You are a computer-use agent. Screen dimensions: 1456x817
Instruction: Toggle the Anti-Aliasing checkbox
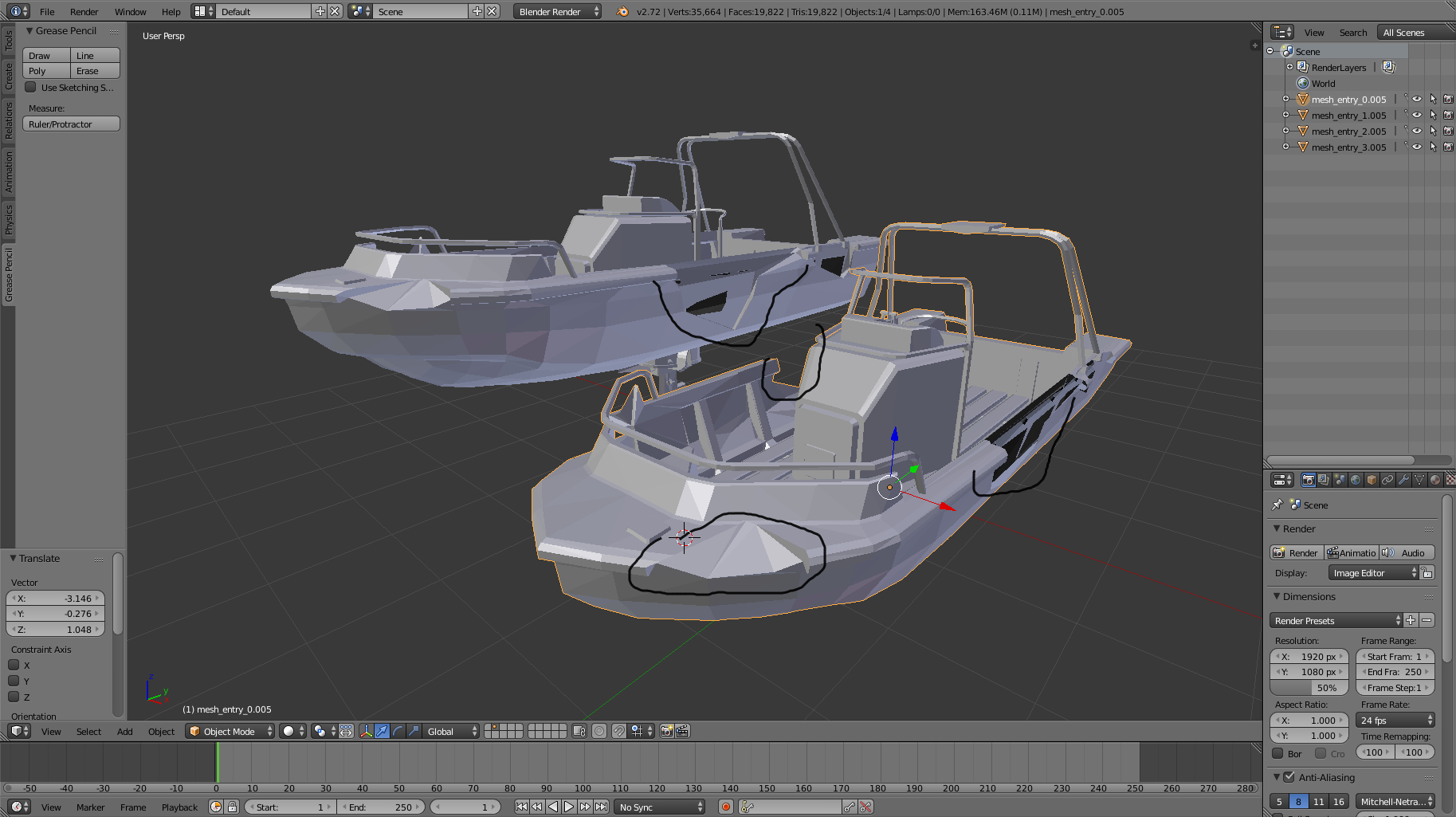[1289, 777]
